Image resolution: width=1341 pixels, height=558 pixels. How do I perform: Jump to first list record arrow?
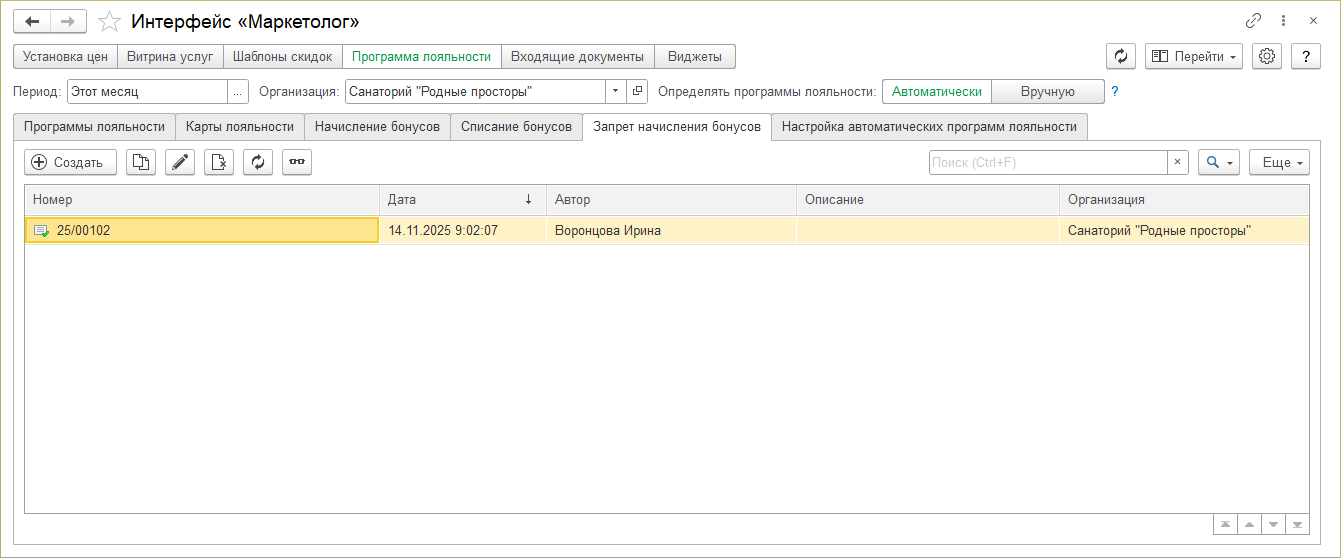point(1224,525)
